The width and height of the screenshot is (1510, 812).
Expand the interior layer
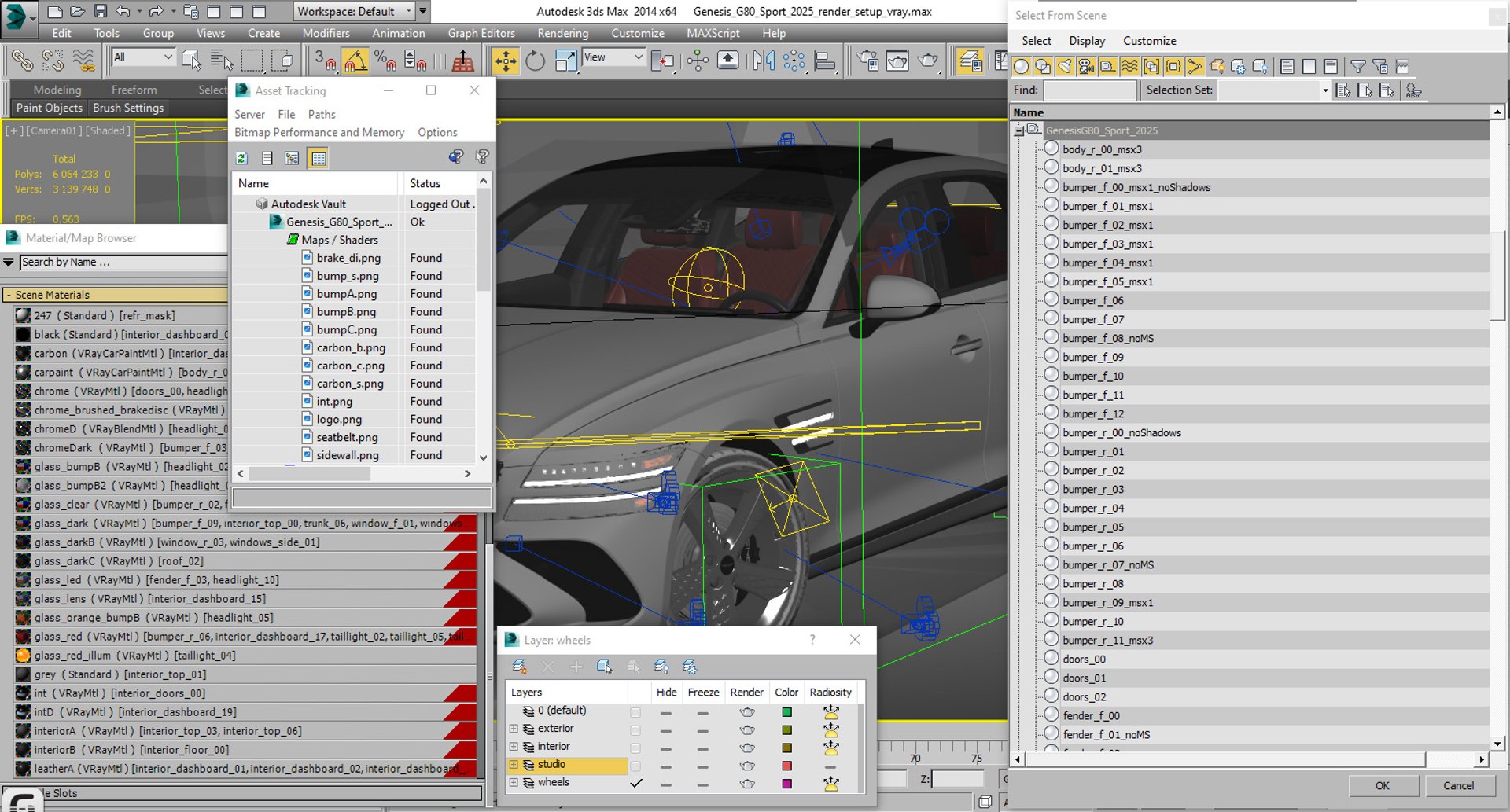pos(514,747)
